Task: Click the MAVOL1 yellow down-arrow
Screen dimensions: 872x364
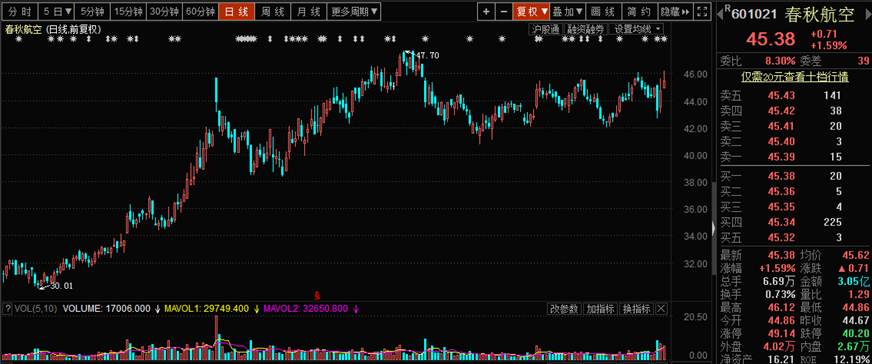Action: [256, 309]
